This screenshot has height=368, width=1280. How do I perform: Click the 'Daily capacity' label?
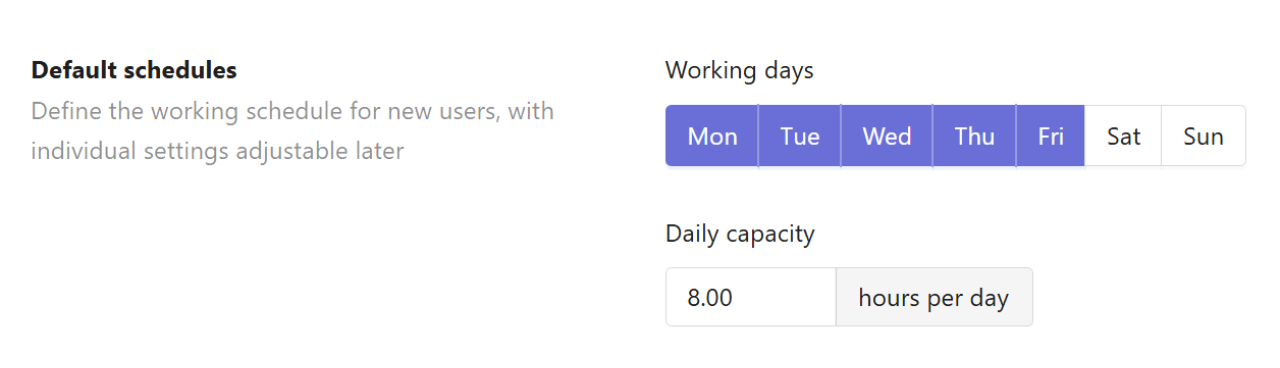(x=740, y=234)
